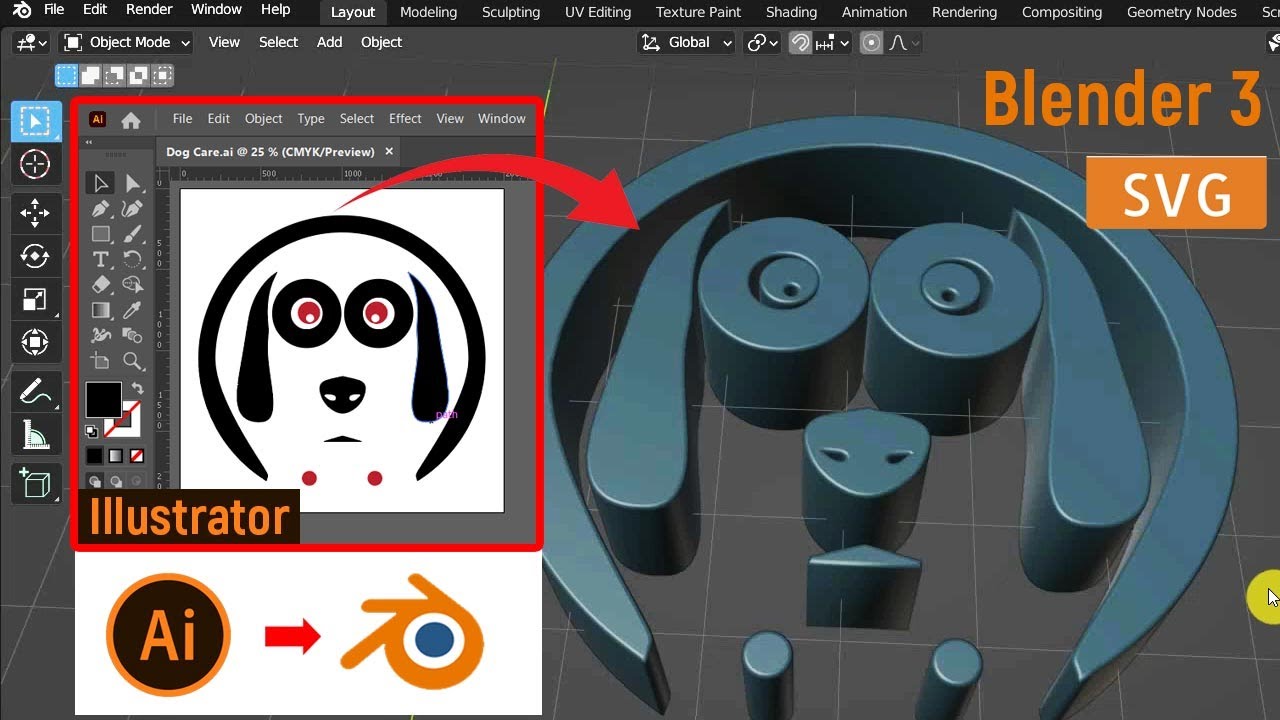Screen dimensions: 1280x720
Task: Click the None mode button below swatches
Action: 137,456
